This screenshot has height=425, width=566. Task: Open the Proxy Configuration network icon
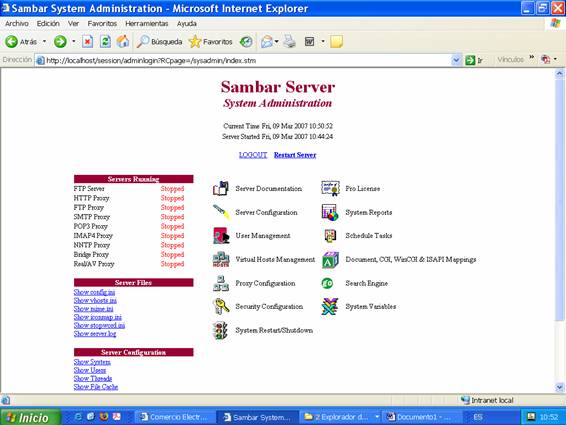221,283
